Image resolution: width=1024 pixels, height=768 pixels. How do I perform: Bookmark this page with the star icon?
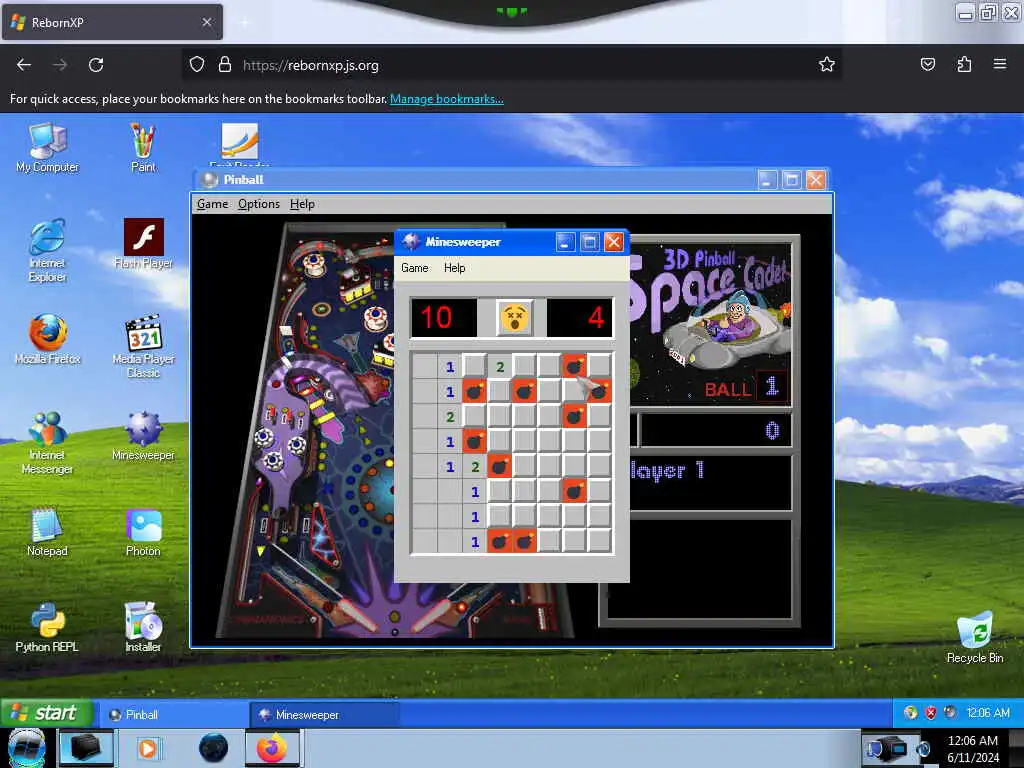827,64
